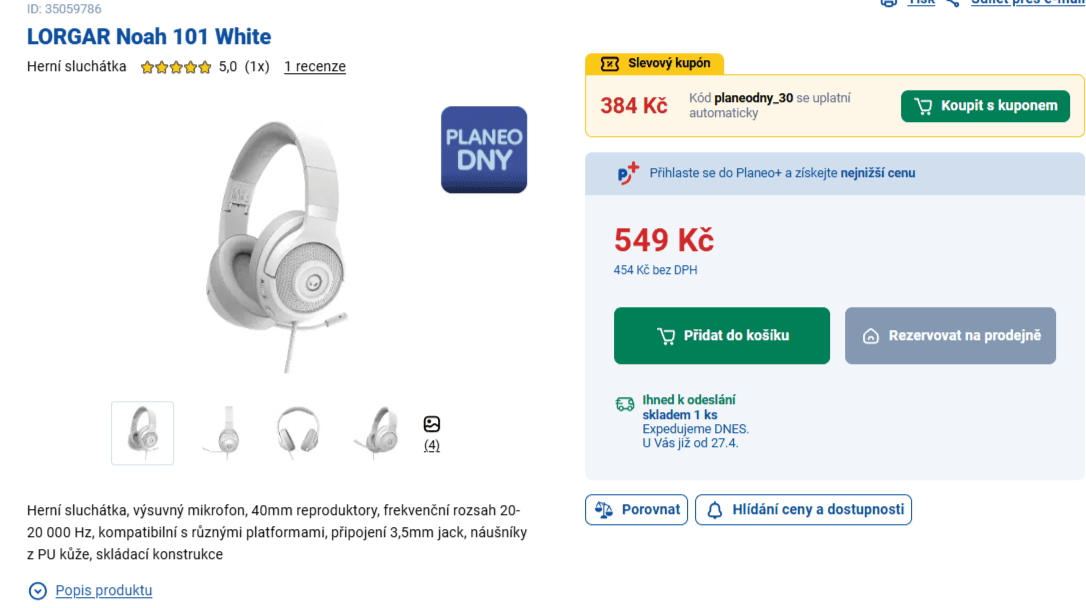
Task: Select the second headset thumbnail
Action: tap(220, 433)
